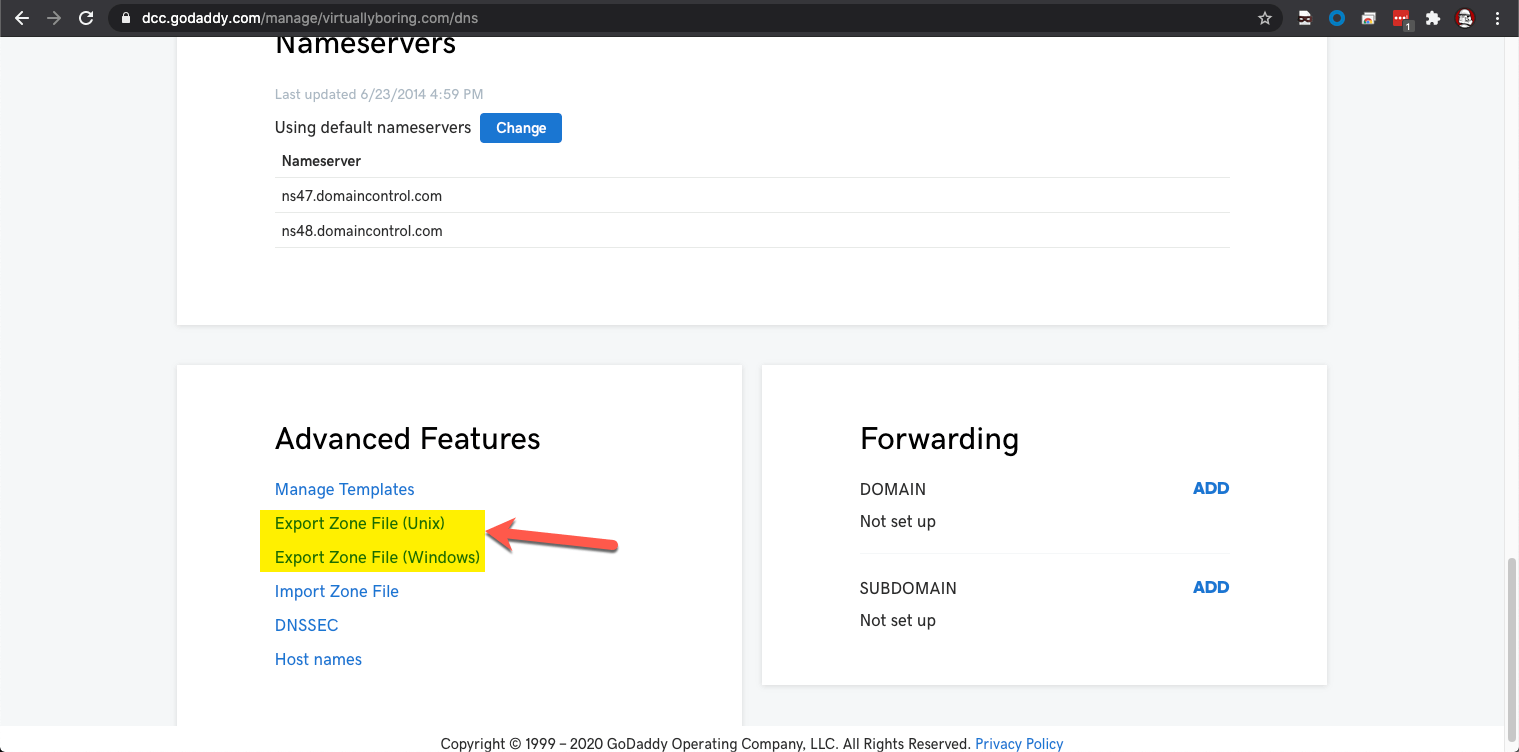Open the Chrome three-dot menu
This screenshot has width=1519, height=752.
pos(1496,17)
